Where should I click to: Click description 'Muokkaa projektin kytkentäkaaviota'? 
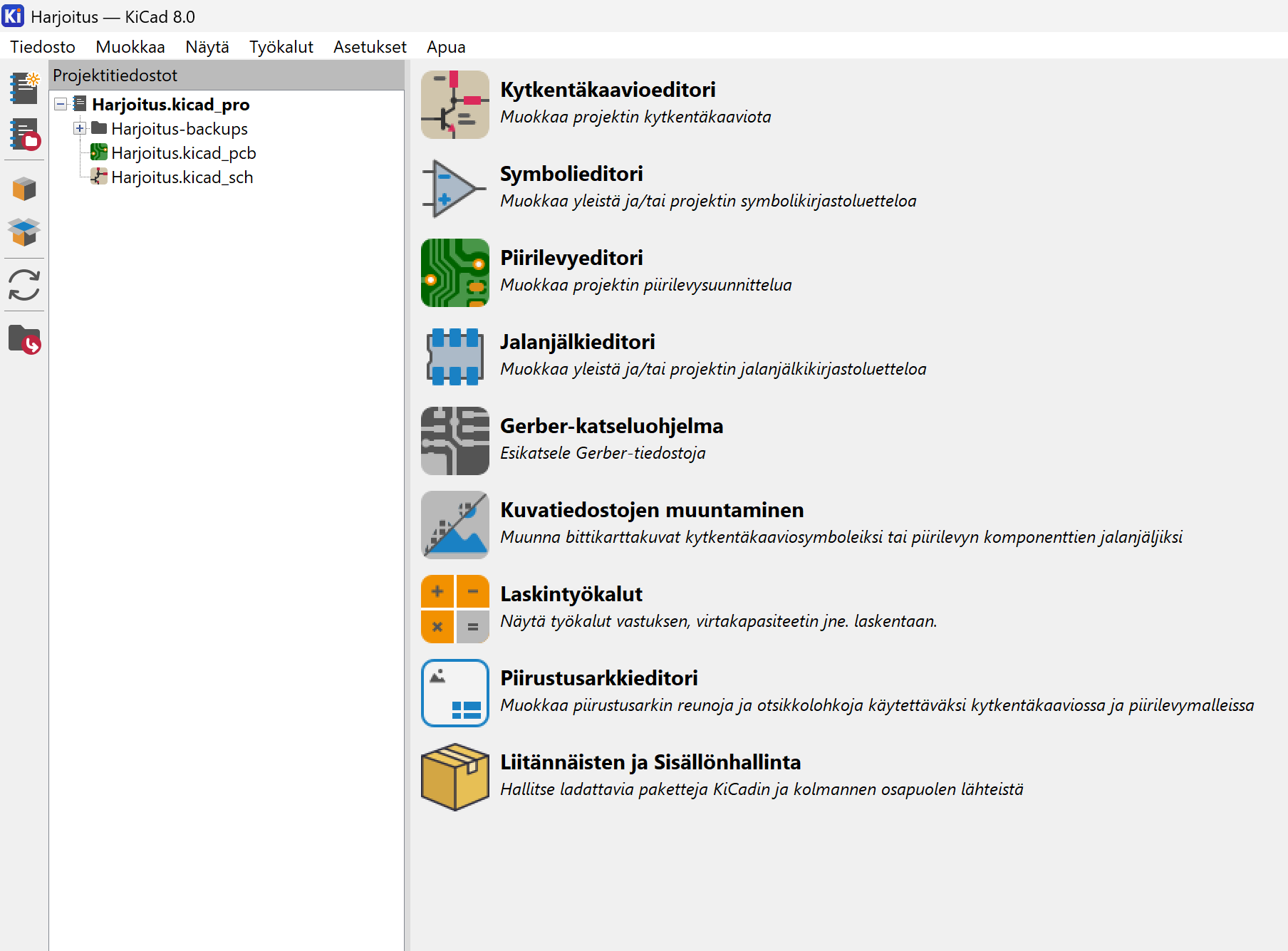click(635, 117)
